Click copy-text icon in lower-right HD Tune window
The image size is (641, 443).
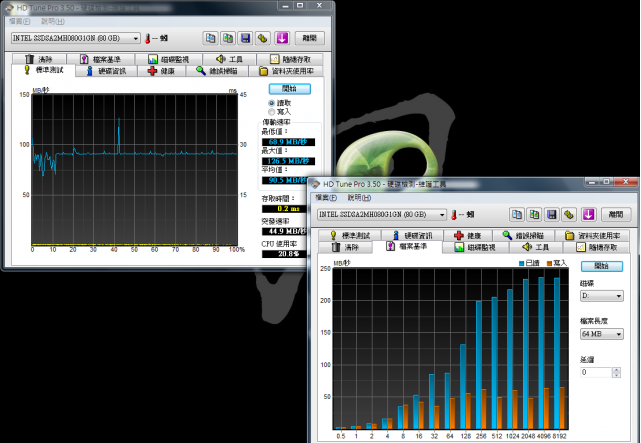[517, 214]
